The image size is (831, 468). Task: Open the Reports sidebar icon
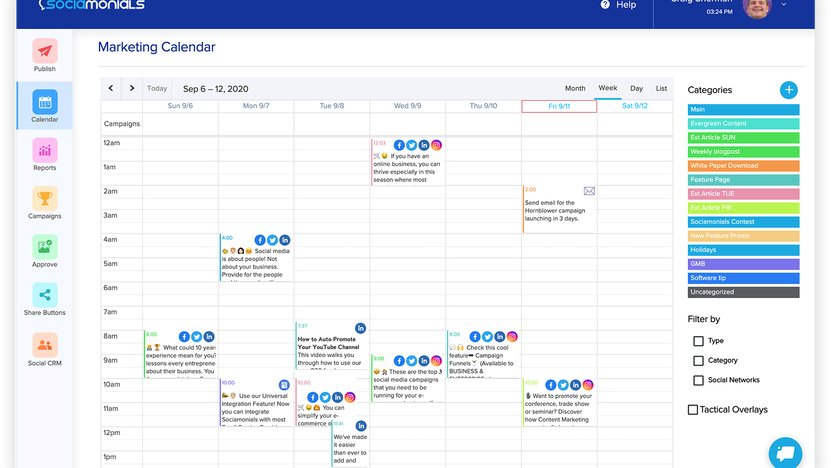pyautogui.click(x=45, y=151)
